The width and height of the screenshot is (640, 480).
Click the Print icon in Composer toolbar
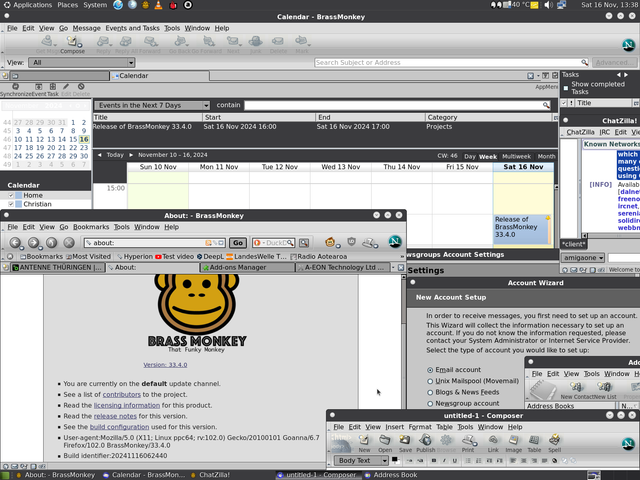(x=469, y=440)
